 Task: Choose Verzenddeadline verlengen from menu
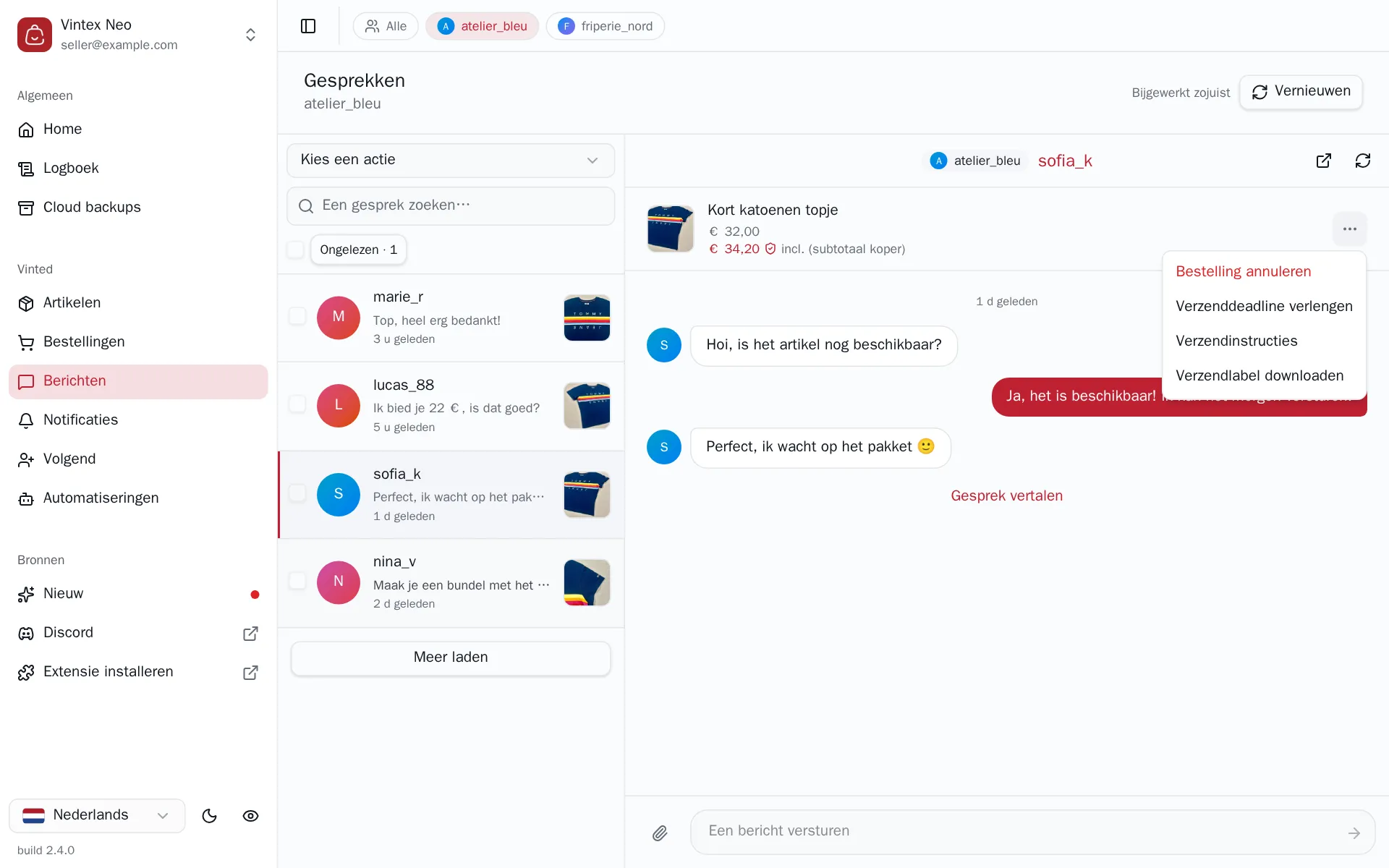tap(1264, 307)
